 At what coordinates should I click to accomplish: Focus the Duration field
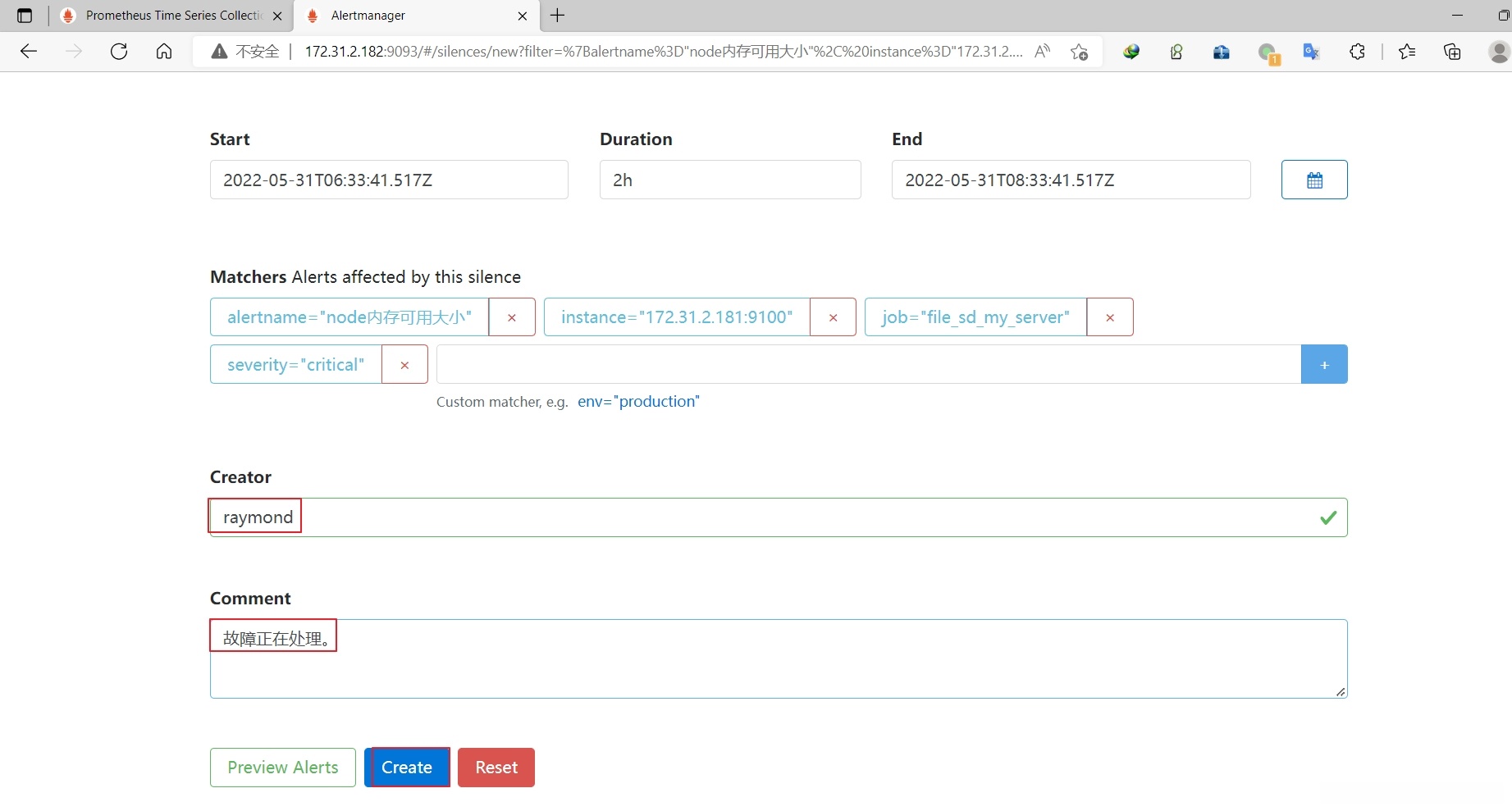pyautogui.click(x=730, y=180)
